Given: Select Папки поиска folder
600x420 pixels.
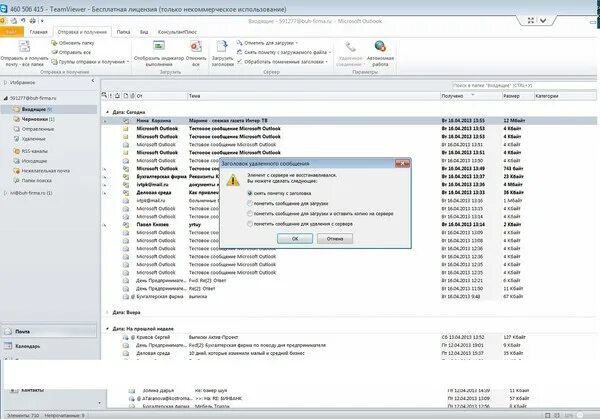Looking at the screenshot, I should point(36,180).
